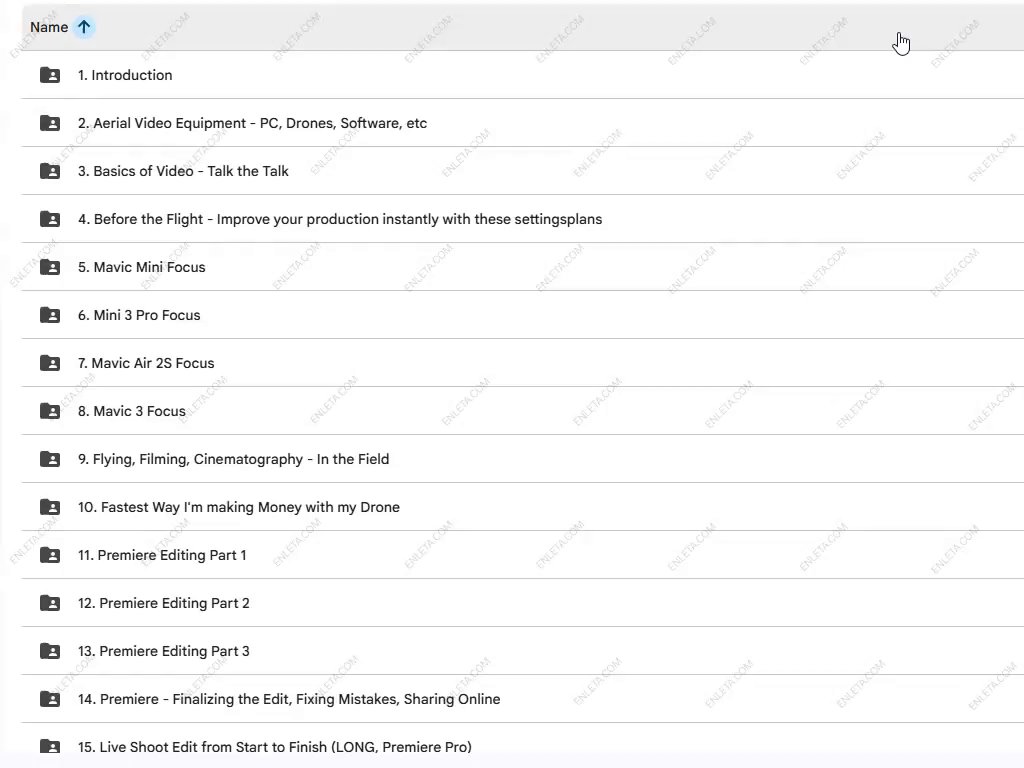This screenshot has height=768, width=1024.
Task: Open the 1. Introduction folder
Action: click(x=125, y=75)
